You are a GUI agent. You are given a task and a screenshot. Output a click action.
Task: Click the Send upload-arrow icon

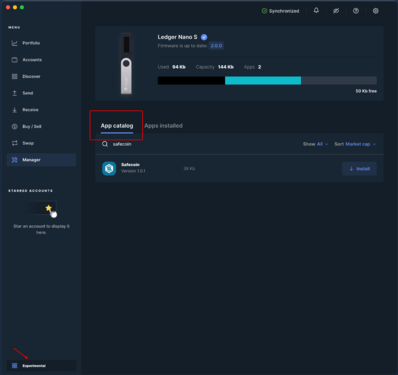[14, 93]
